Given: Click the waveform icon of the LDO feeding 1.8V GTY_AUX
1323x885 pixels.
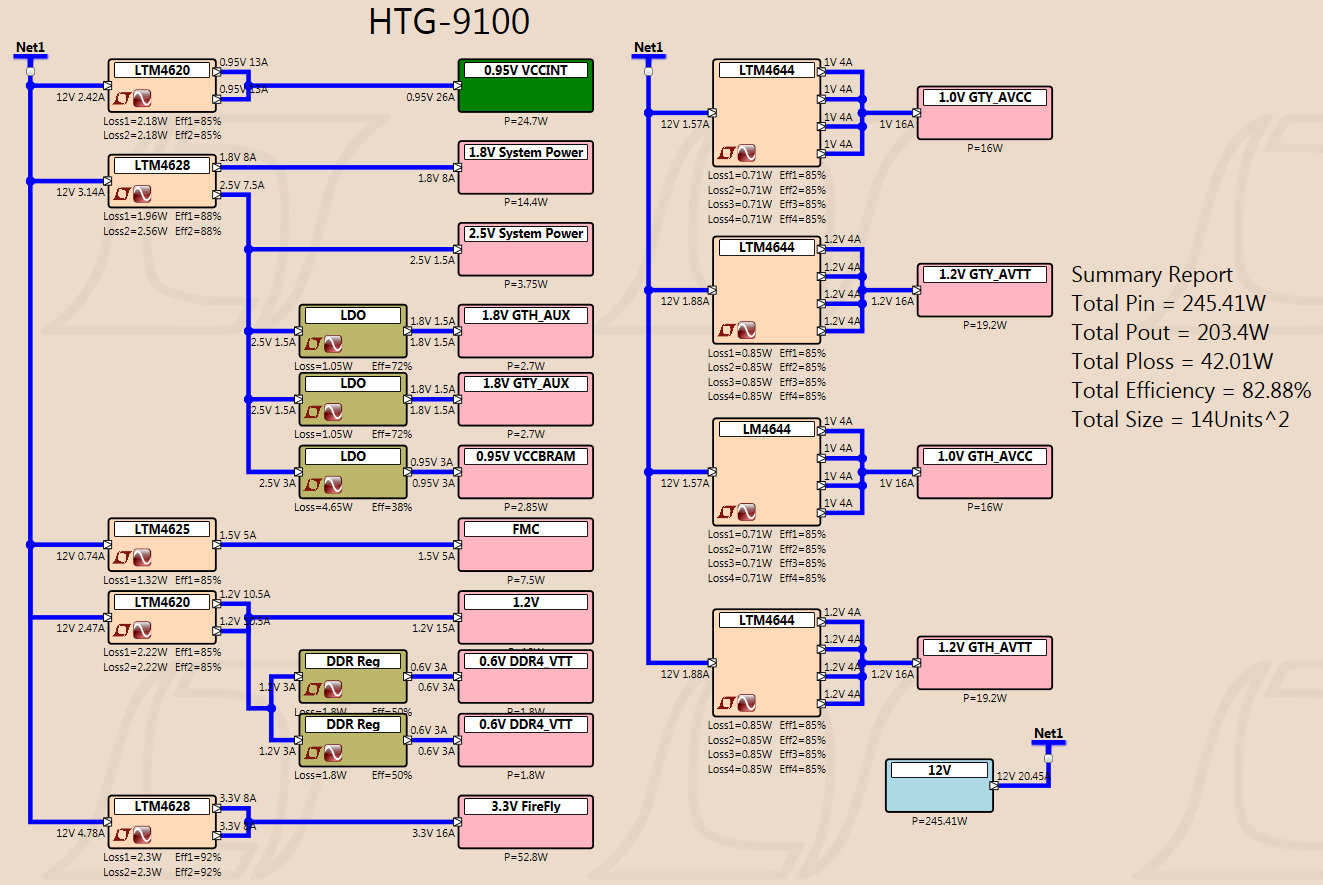Looking at the screenshot, I should [333, 411].
